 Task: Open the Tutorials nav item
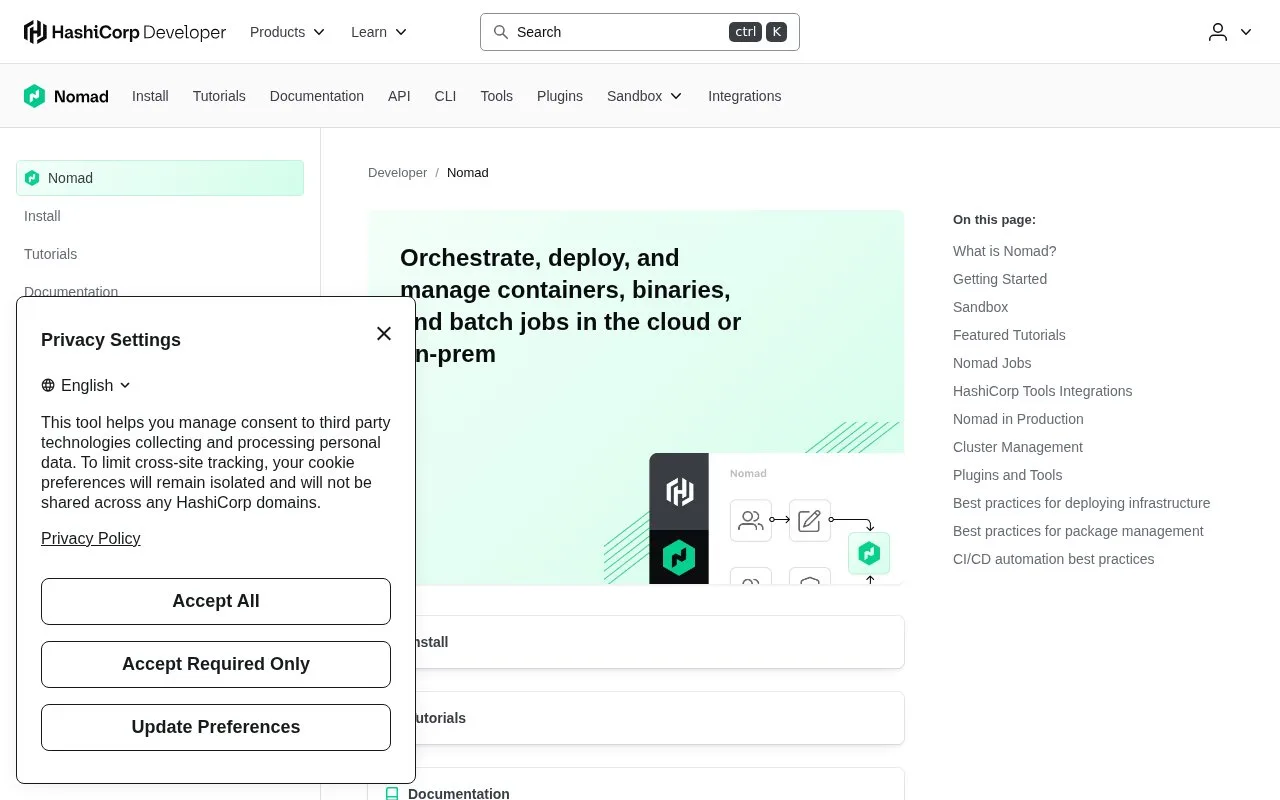tap(219, 96)
